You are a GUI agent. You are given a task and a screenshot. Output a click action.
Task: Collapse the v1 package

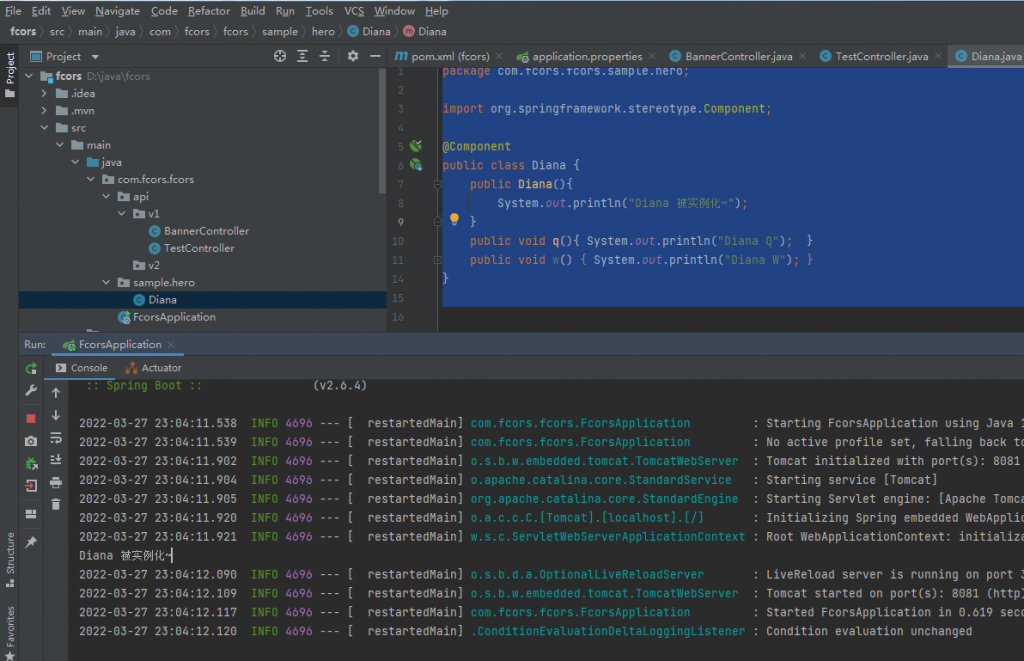point(122,214)
